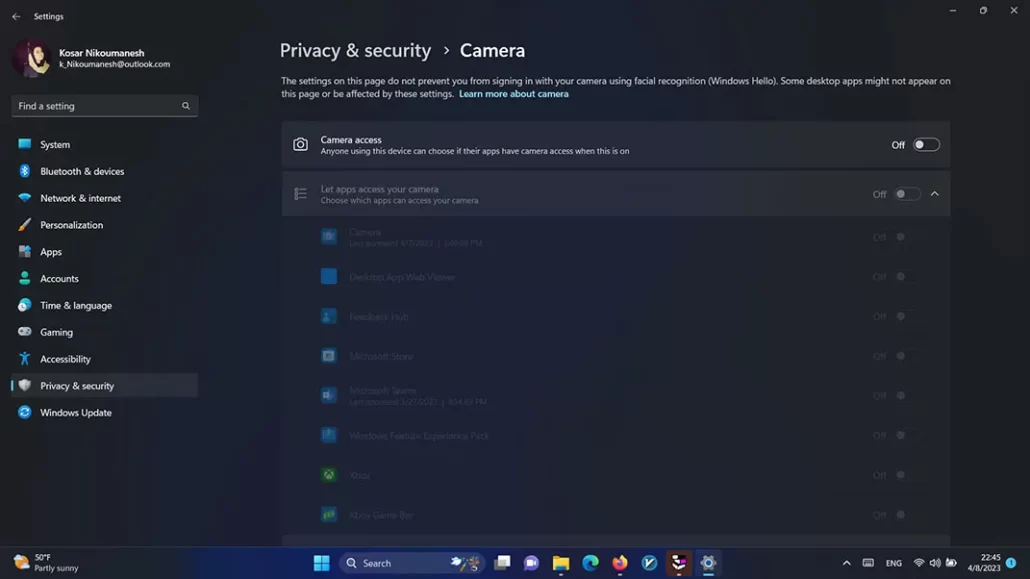Click the Bluetooth & devices sidebar icon
This screenshot has width=1030, height=579.
click(25, 171)
